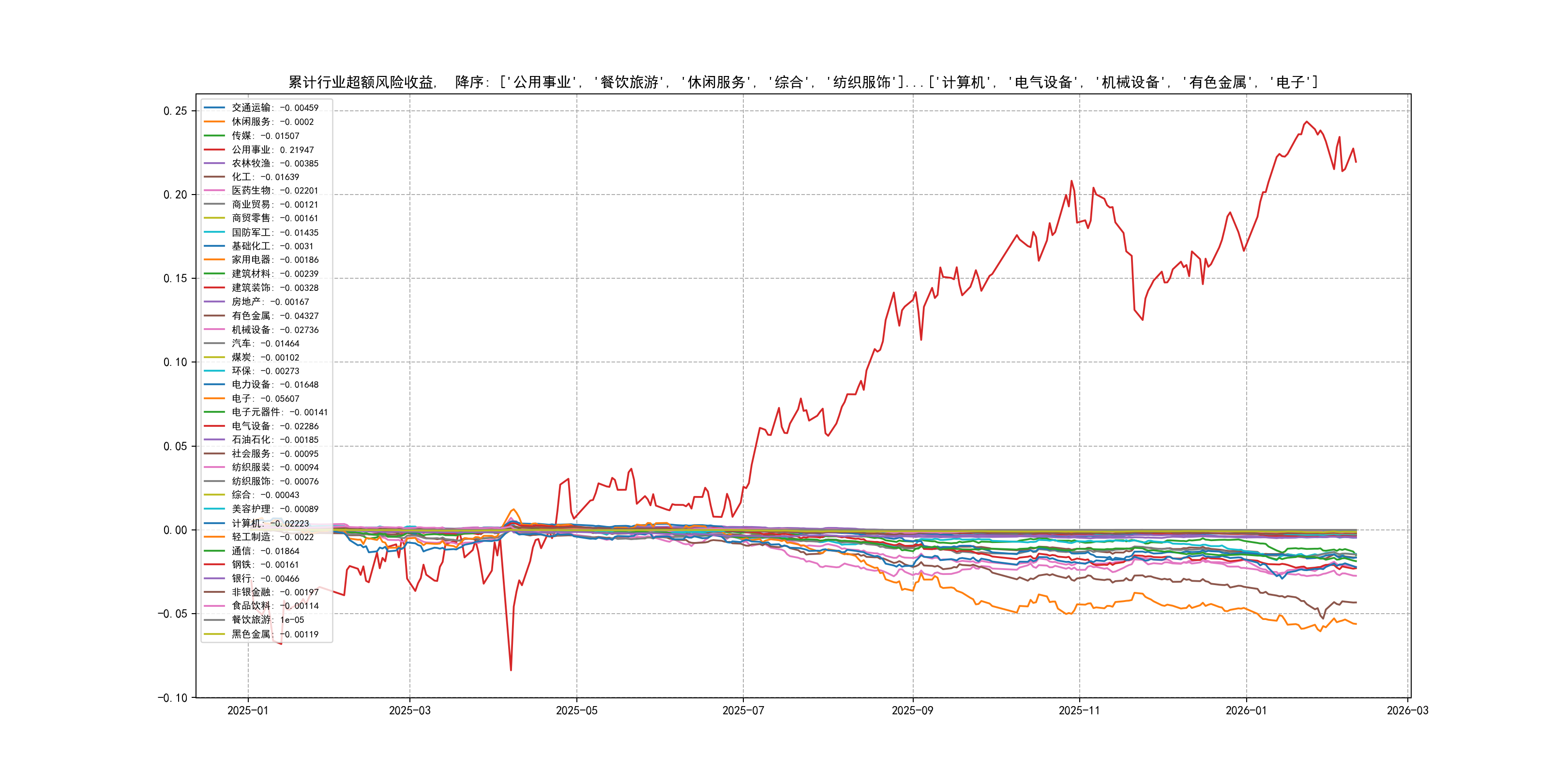Image resolution: width=1568 pixels, height=784 pixels.
Task: Click the red line's lowest dip
Action: point(511,670)
